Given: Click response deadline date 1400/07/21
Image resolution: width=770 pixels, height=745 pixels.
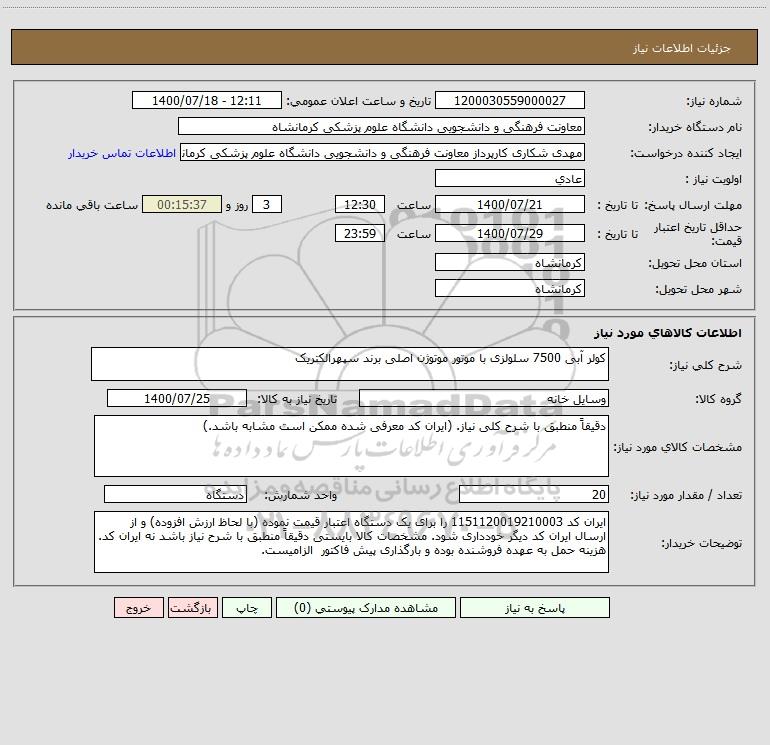Looking at the screenshot, I should tap(510, 204).
